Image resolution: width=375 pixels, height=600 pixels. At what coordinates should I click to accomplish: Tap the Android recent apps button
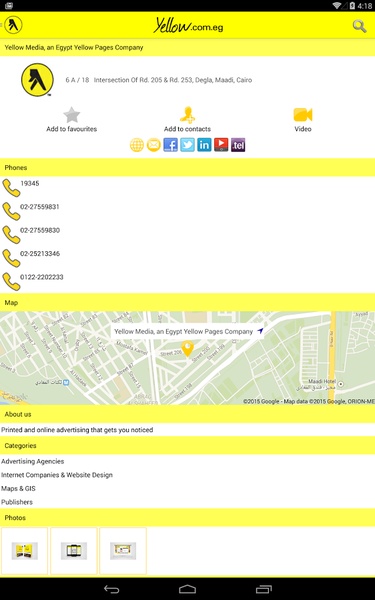[x=264, y=589]
